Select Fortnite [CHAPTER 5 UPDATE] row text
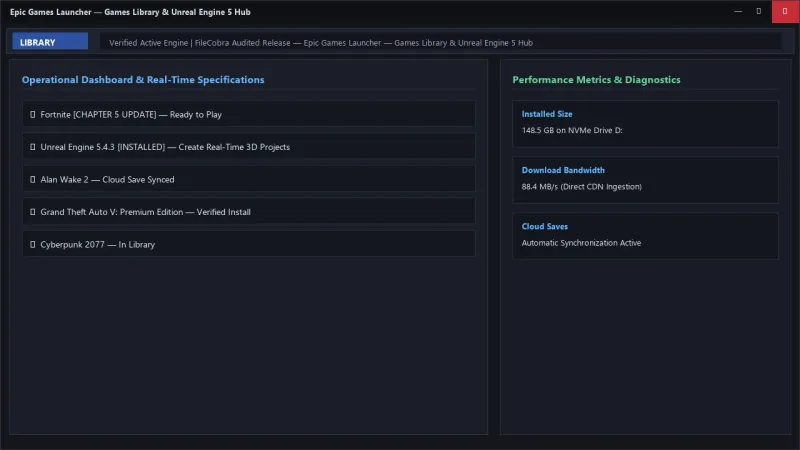The height and width of the screenshot is (450, 800). click(x=131, y=114)
